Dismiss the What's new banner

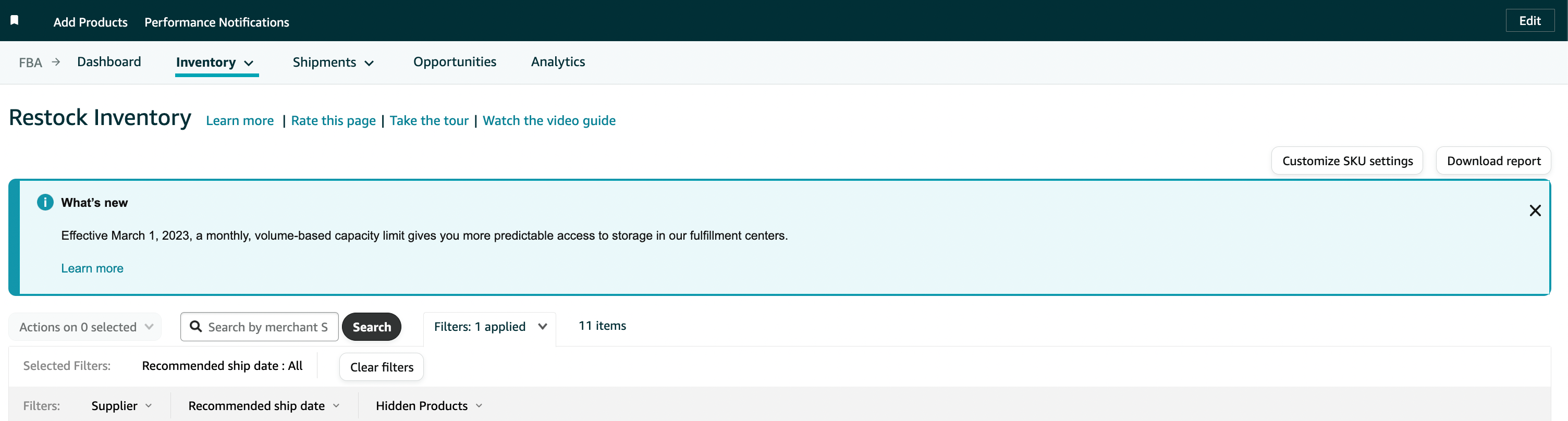(x=1535, y=210)
